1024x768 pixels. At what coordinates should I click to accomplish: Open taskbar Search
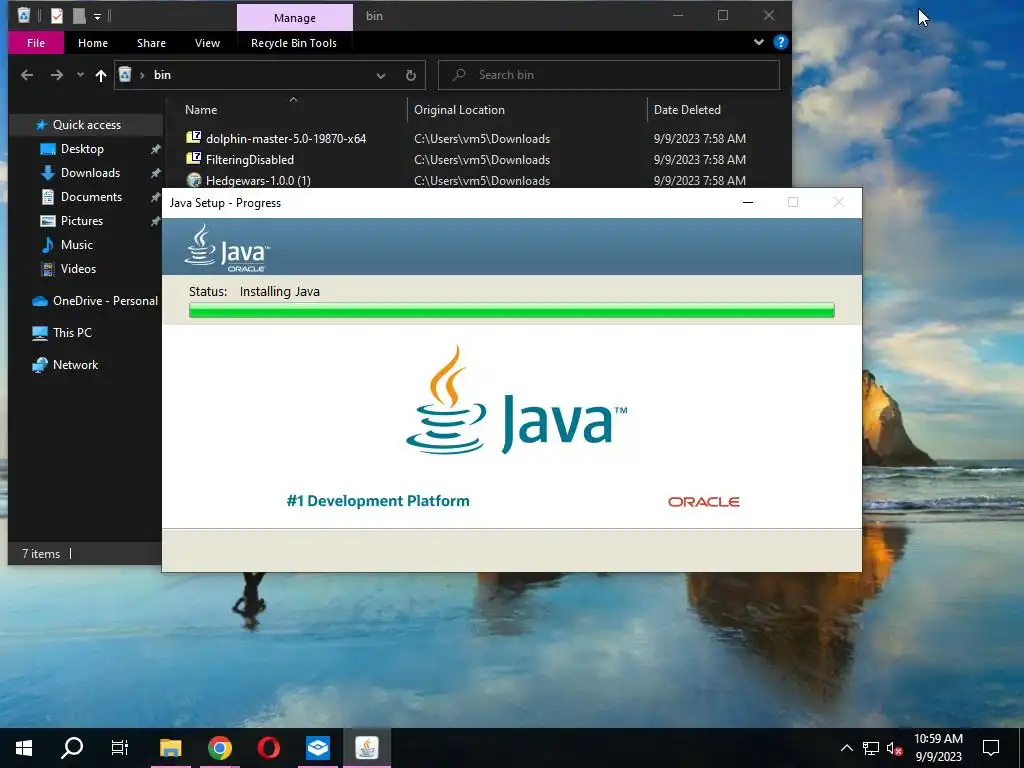coord(72,748)
